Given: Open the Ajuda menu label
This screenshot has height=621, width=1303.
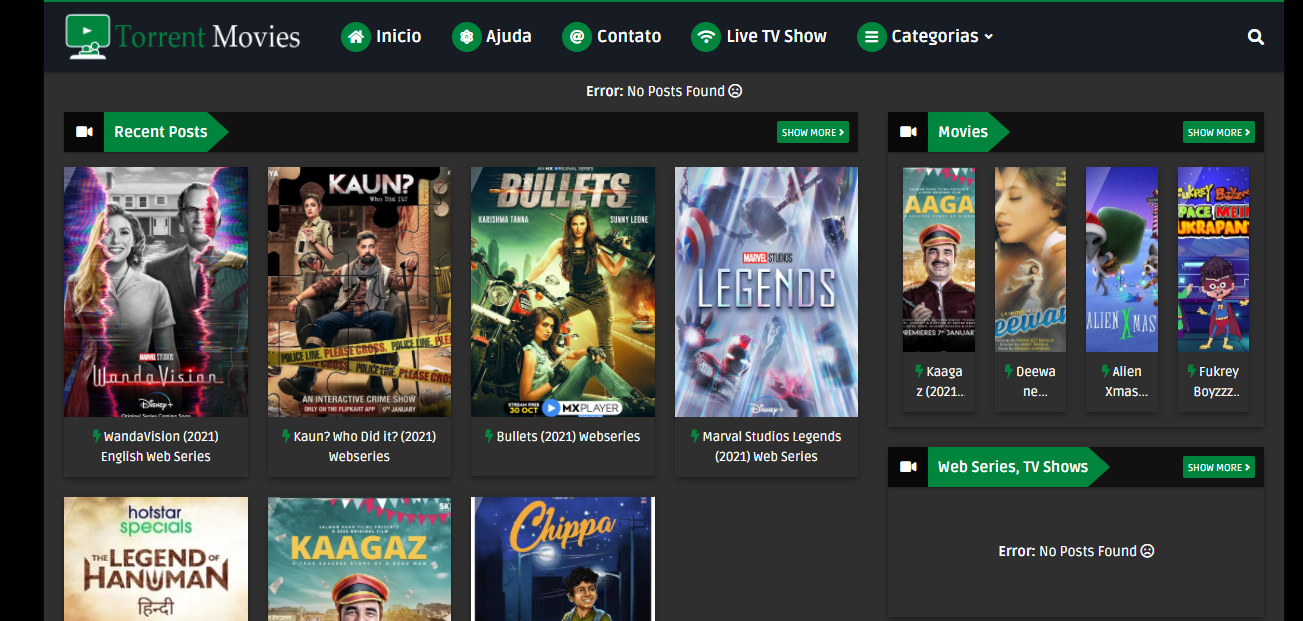Looking at the screenshot, I should (509, 36).
